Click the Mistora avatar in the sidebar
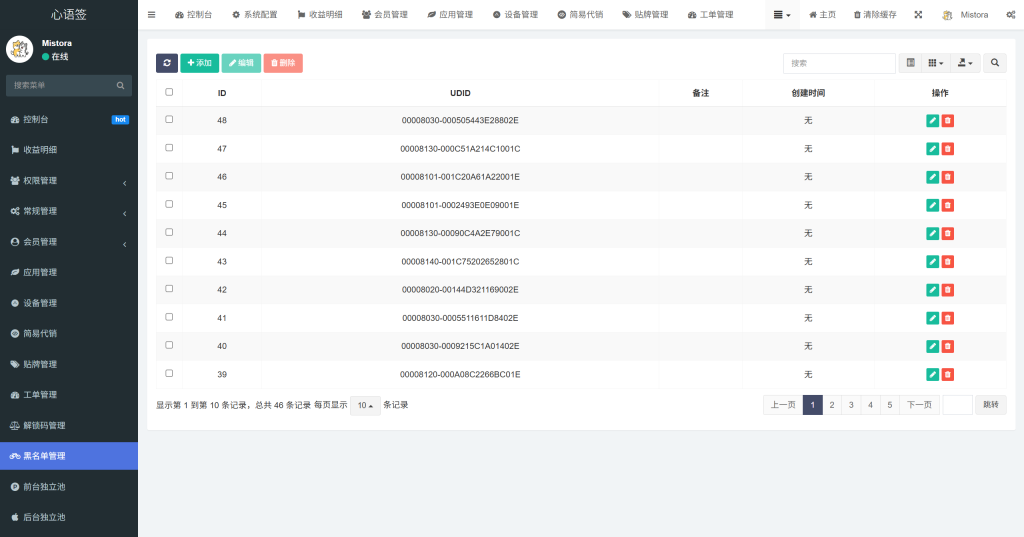The image size is (1024, 537). coord(20,49)
